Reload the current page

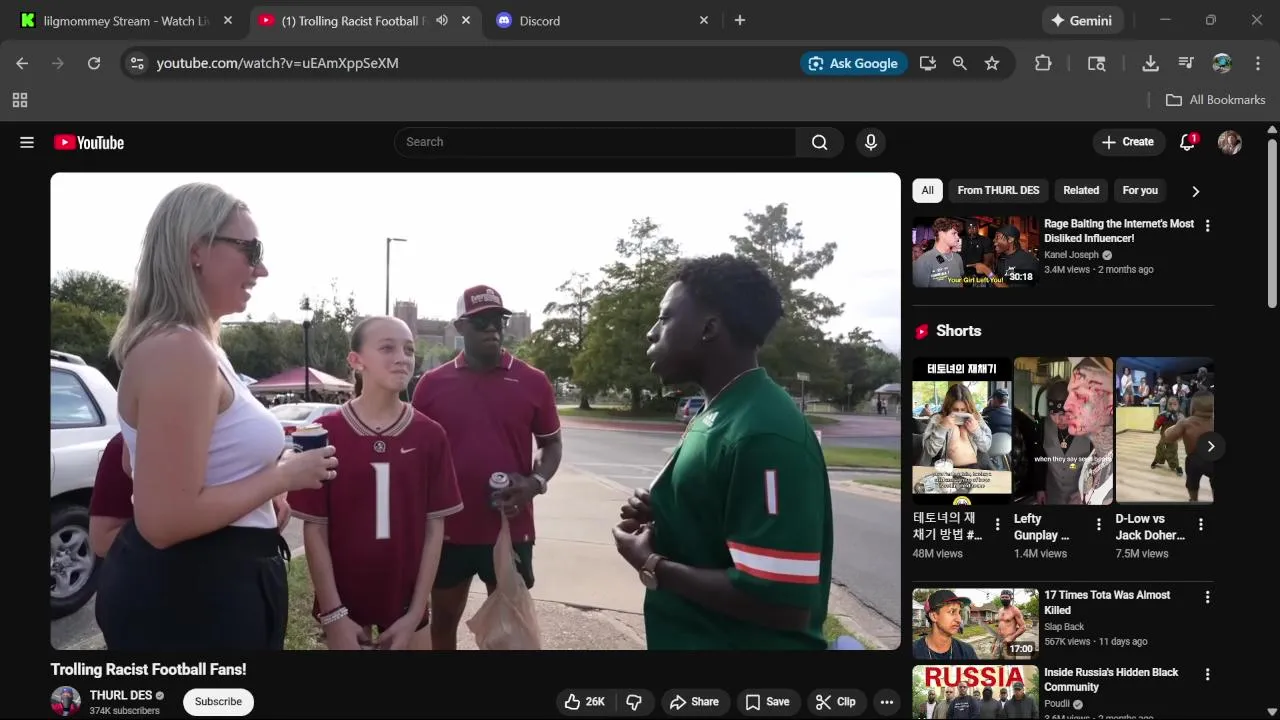(x=94, y=63)
